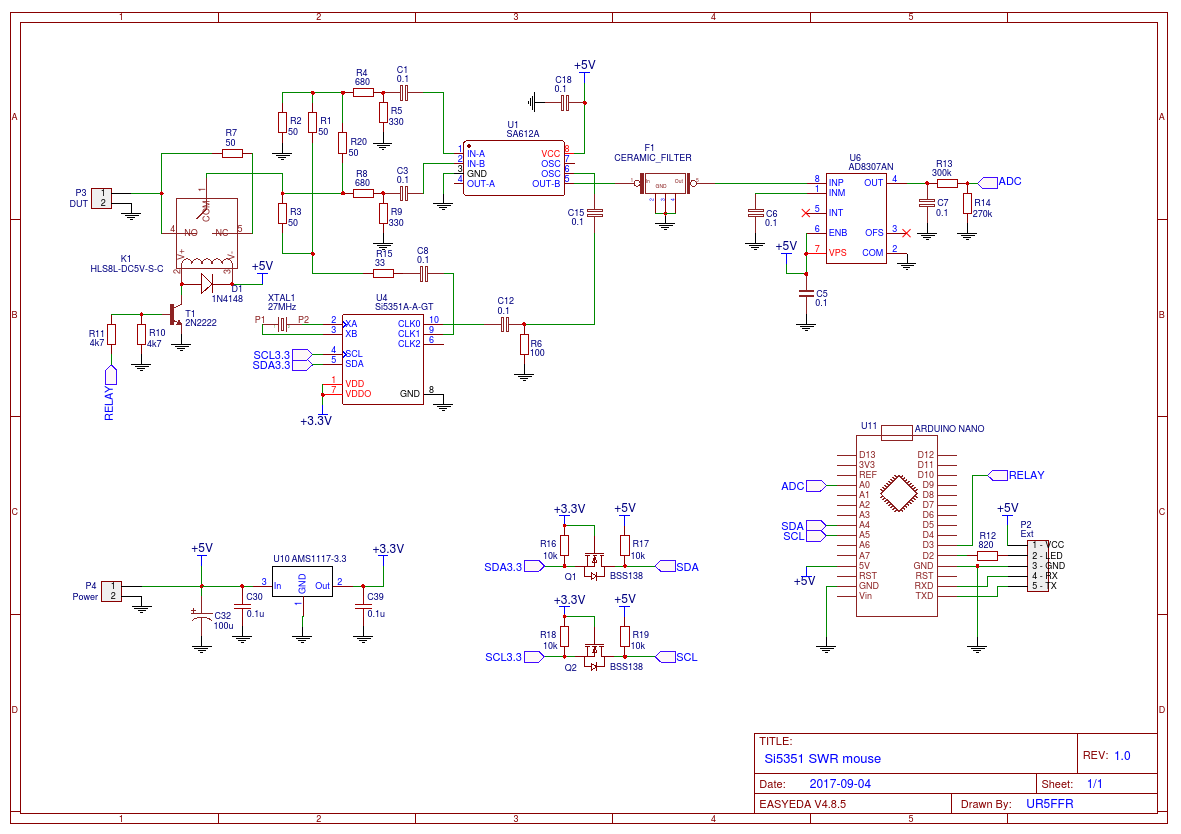The width and height of the screenshot is (1181, 834).
Task: Click the AD8307AN log amplifier U6
Action: coord(855,218)
